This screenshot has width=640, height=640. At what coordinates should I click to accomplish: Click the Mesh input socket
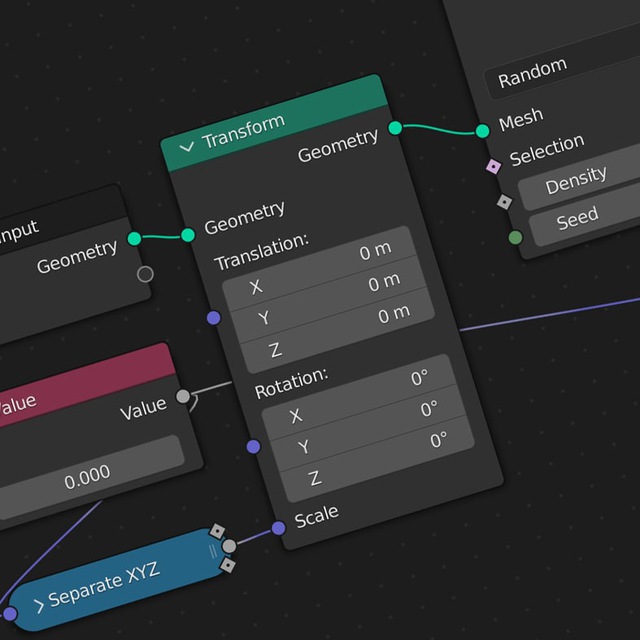pos(482,131)
